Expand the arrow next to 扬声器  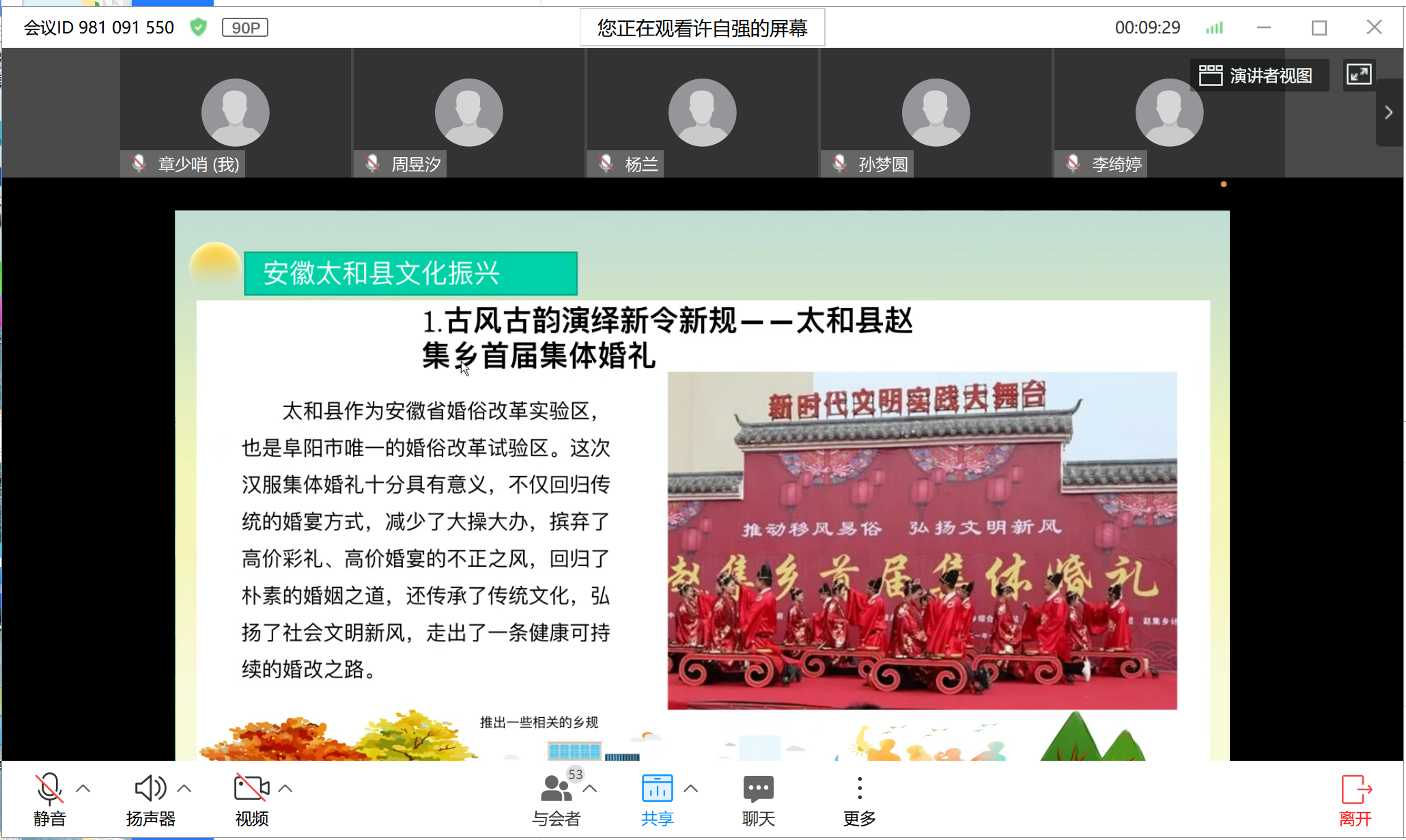tap(184, 789)
